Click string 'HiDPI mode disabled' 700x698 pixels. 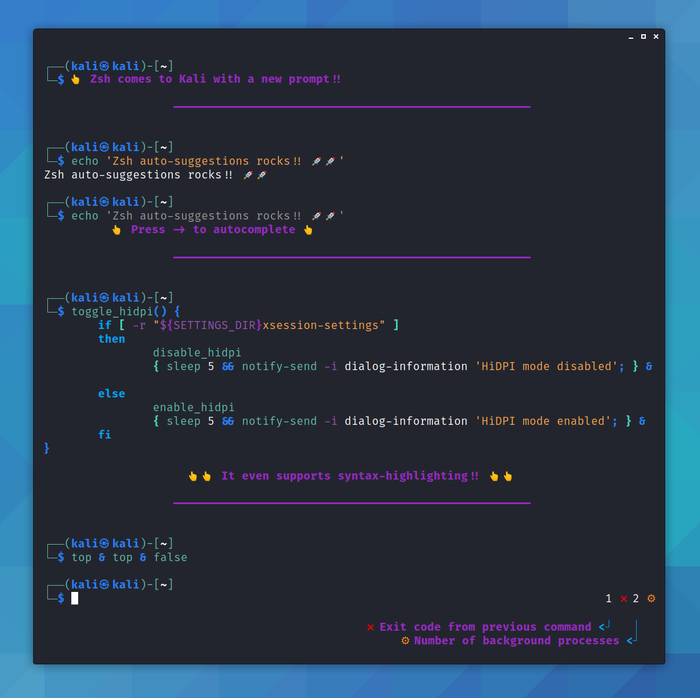click(x=546, y=366)
